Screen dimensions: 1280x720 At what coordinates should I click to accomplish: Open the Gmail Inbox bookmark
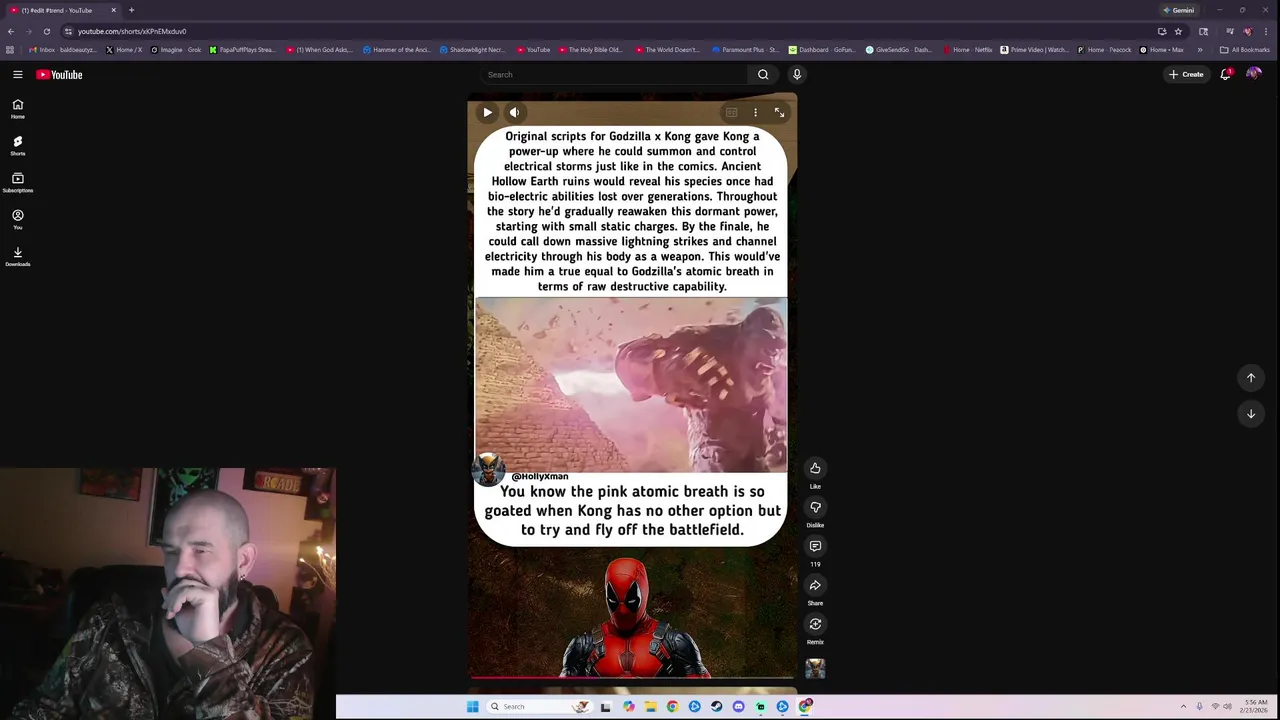pos(64,50)
